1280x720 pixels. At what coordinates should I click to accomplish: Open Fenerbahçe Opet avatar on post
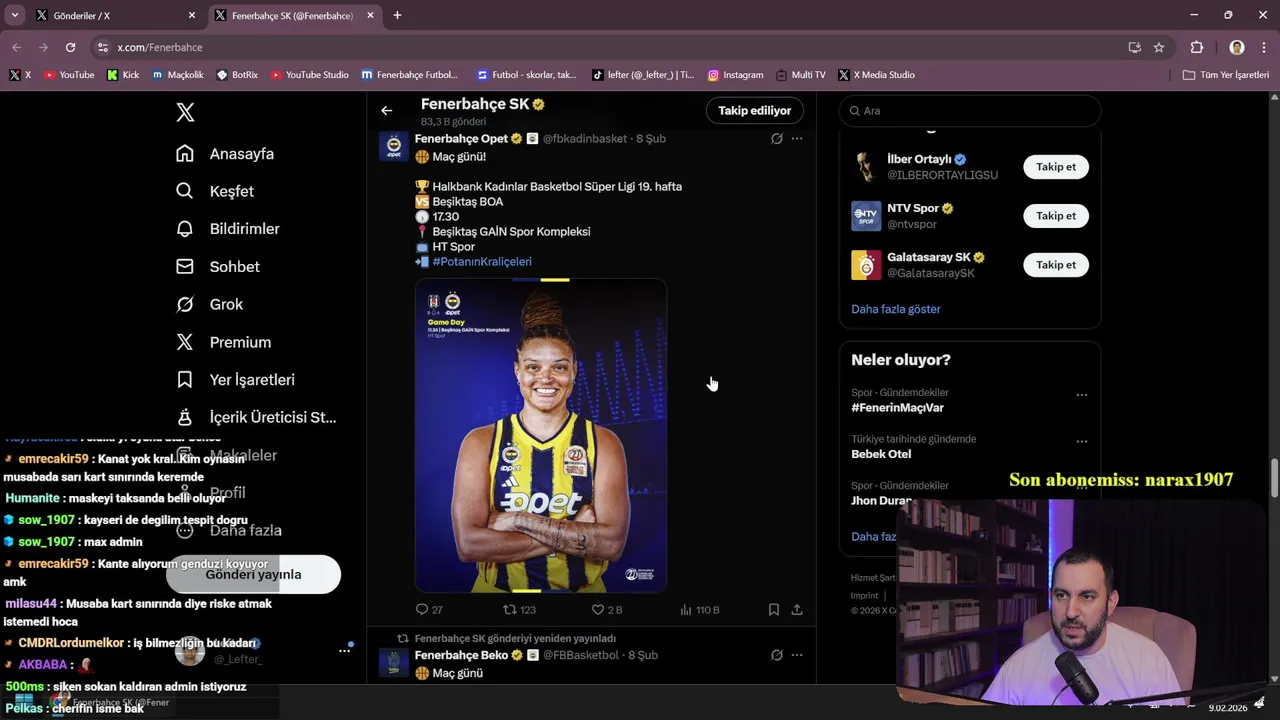(x=394, y=146)
